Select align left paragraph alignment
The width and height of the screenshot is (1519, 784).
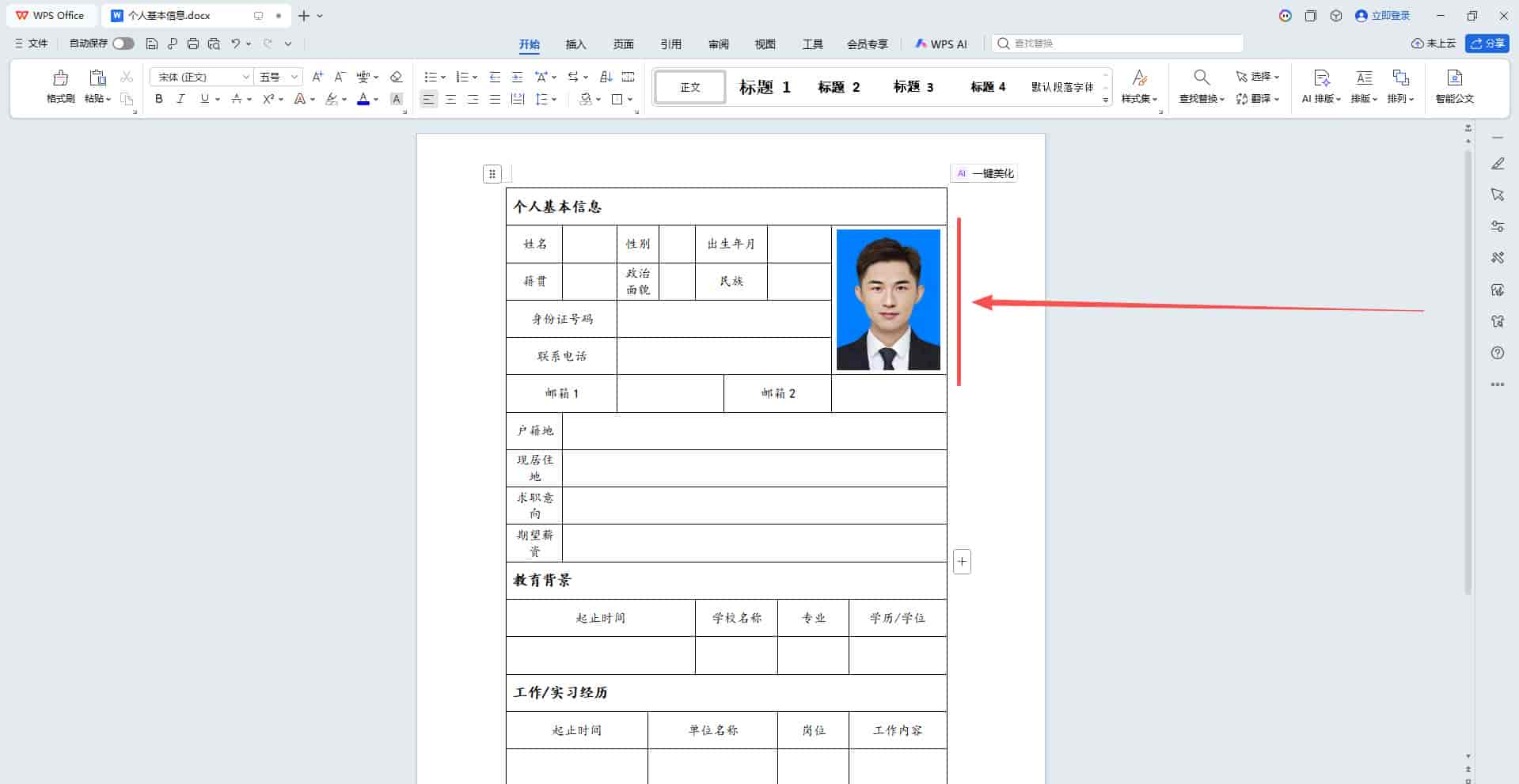click(428, 99)
